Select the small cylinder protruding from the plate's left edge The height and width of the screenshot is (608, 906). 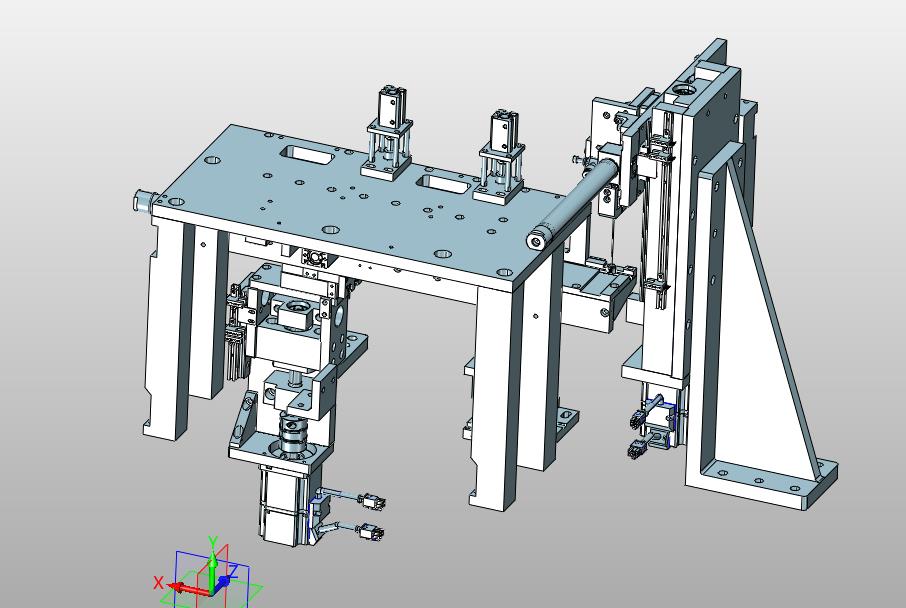point(141,202)
